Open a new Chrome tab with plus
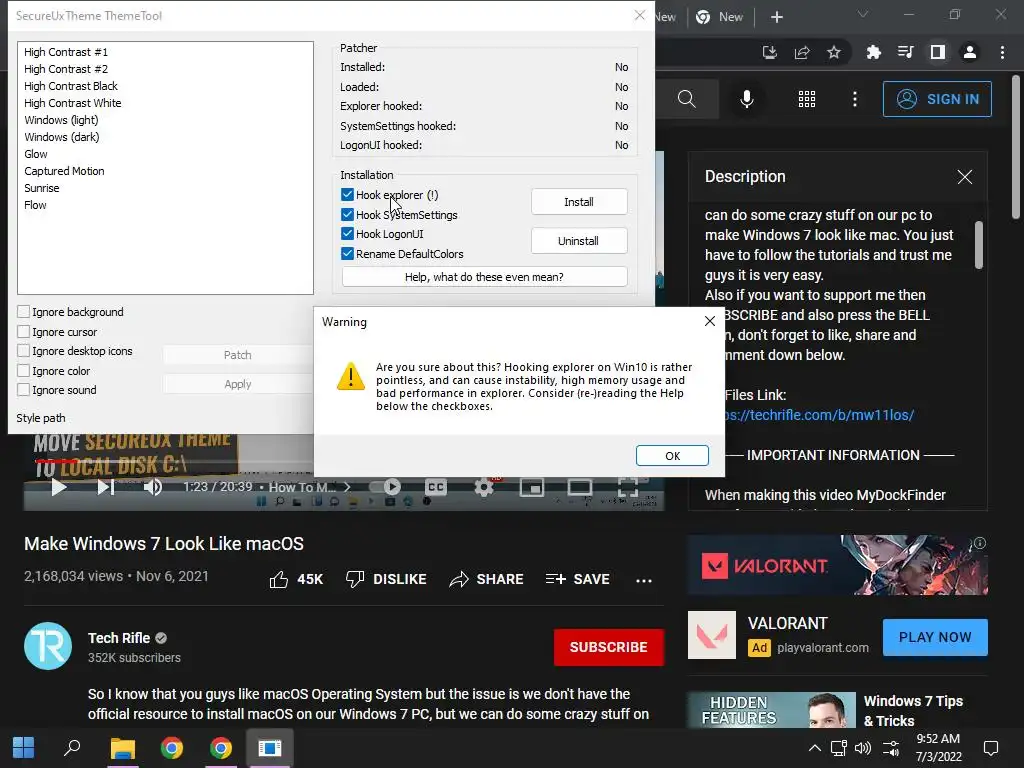The width and height of the screenshot is (1024, 768). tap(776, 17)
